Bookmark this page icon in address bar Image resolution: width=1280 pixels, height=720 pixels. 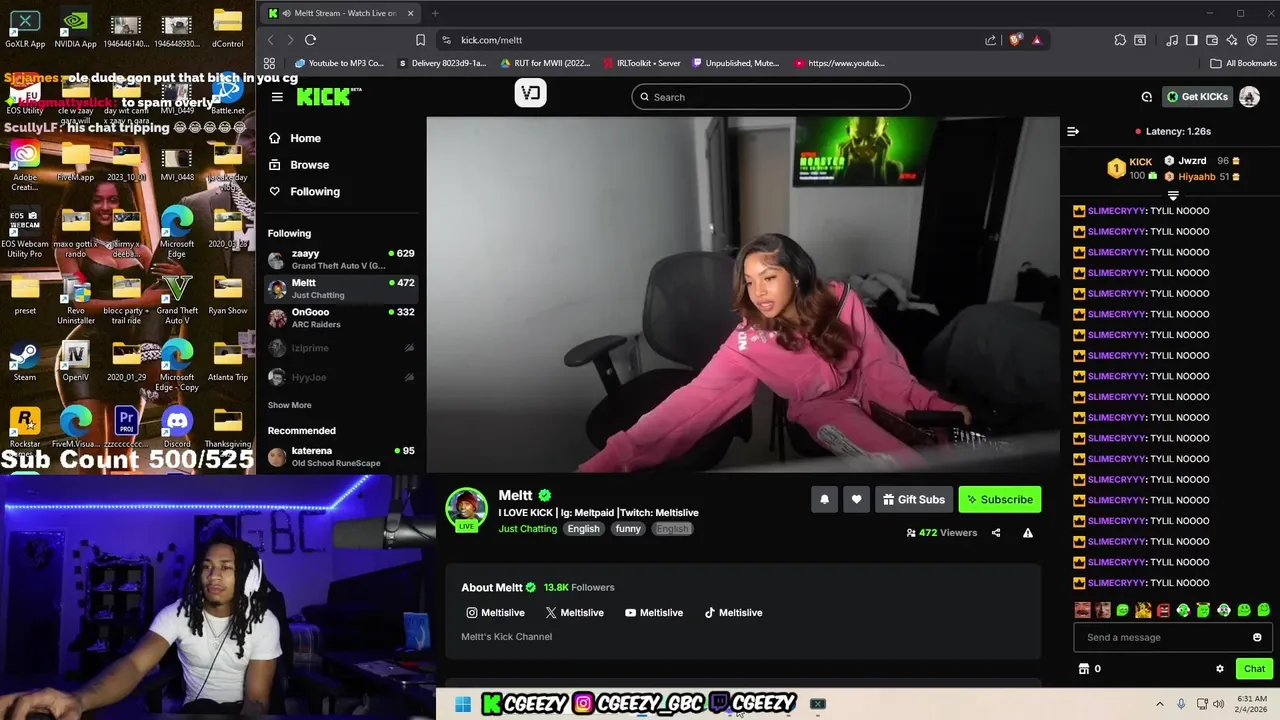(420, 40)
